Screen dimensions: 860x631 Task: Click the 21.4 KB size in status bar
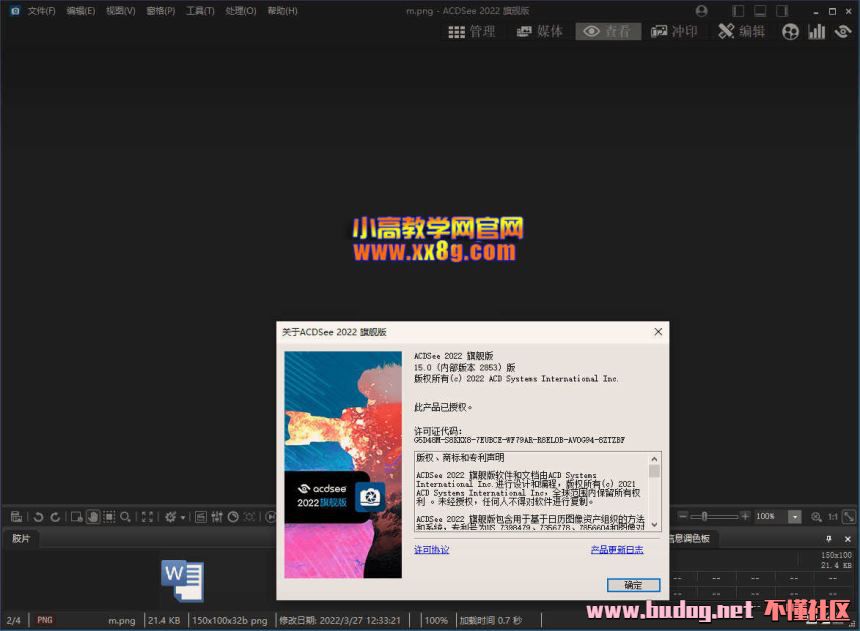click(x=164, y=621)
